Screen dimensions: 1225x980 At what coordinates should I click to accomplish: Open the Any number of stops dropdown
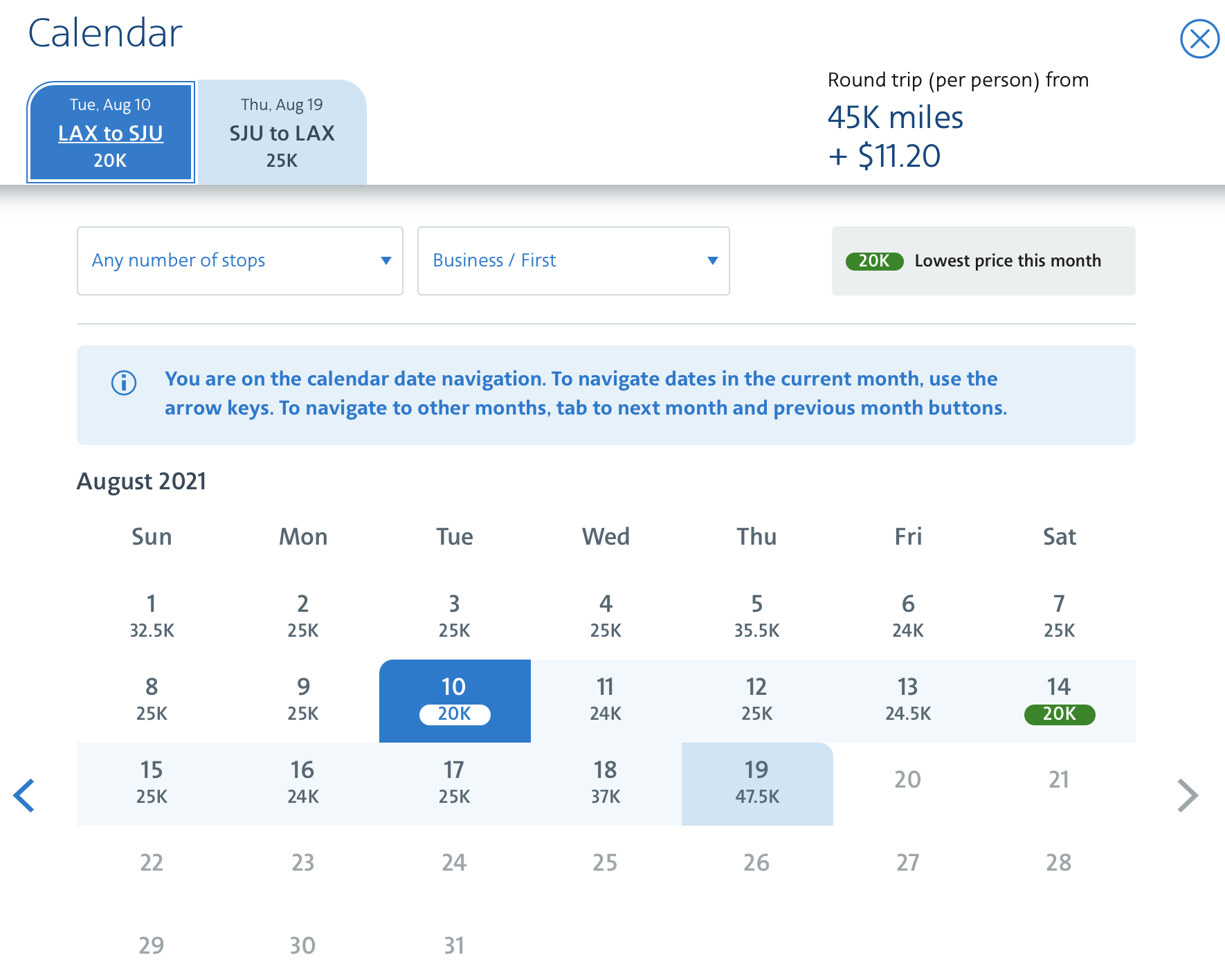(x=239, y=261)
